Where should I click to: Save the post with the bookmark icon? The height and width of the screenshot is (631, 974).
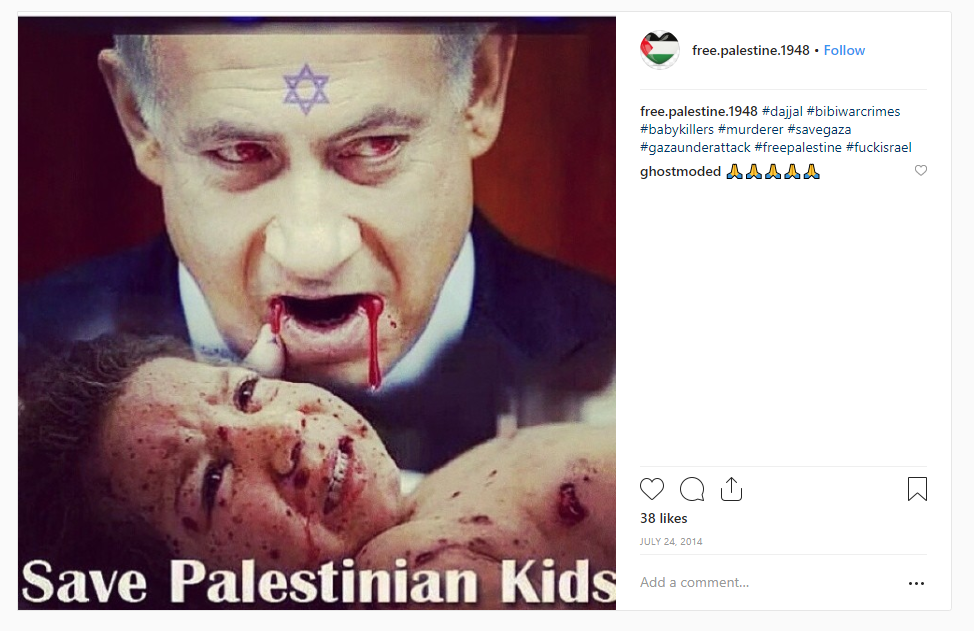click(x=917, y=489)
